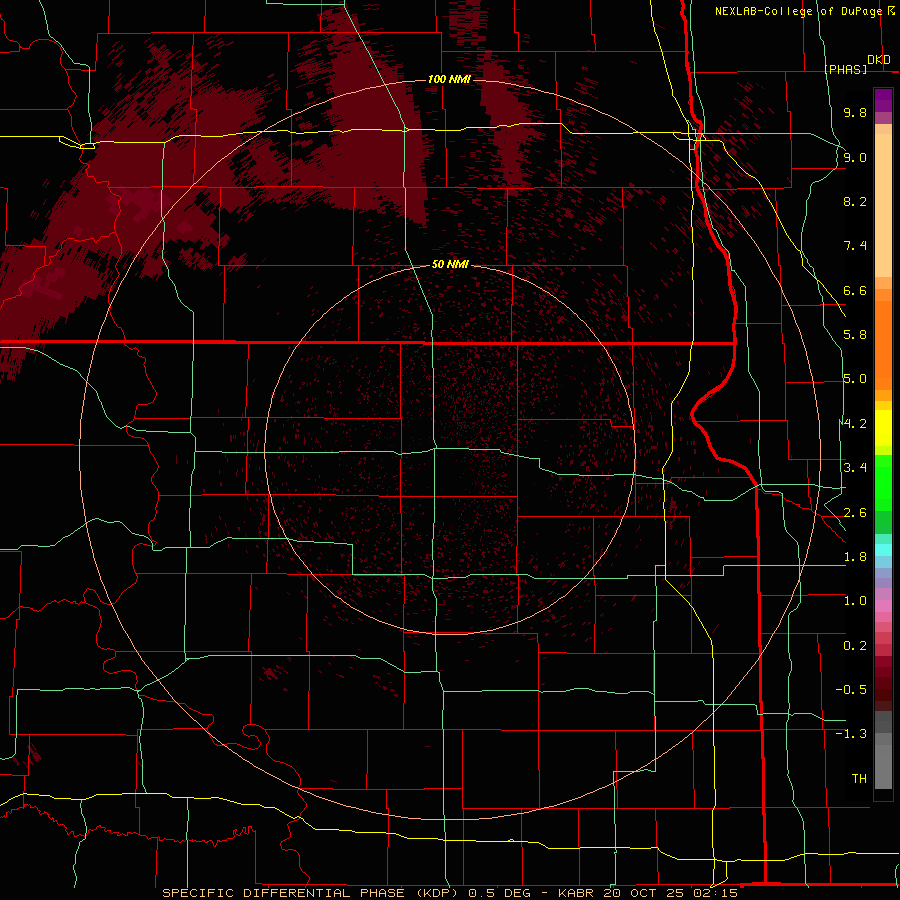
Task: Click the 20 OCT 25 date text
Action: [641, 893]
